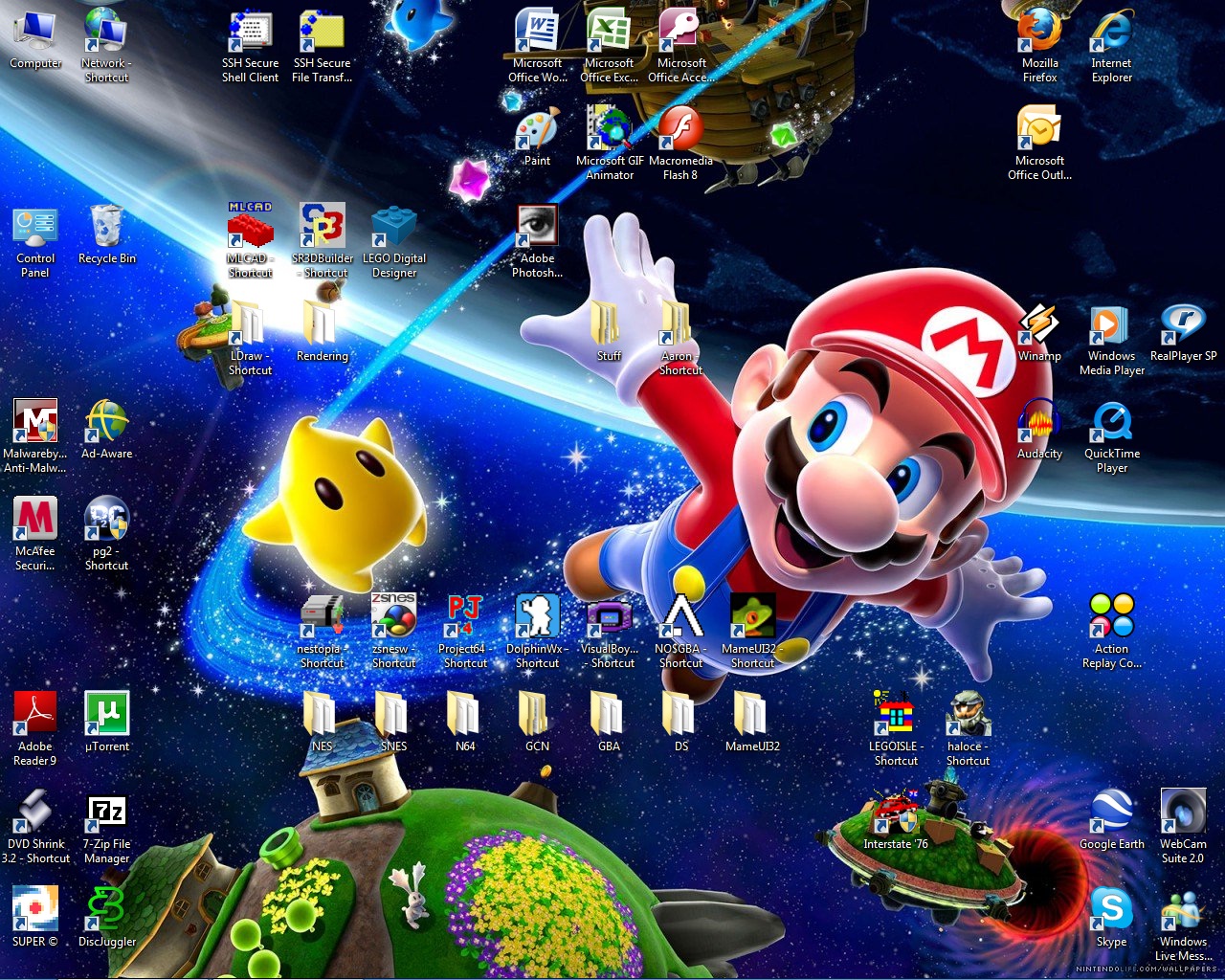Click the DolphinWx shortcut icon
This screenshot has height=980, width=1225.
tap(537, 618)
